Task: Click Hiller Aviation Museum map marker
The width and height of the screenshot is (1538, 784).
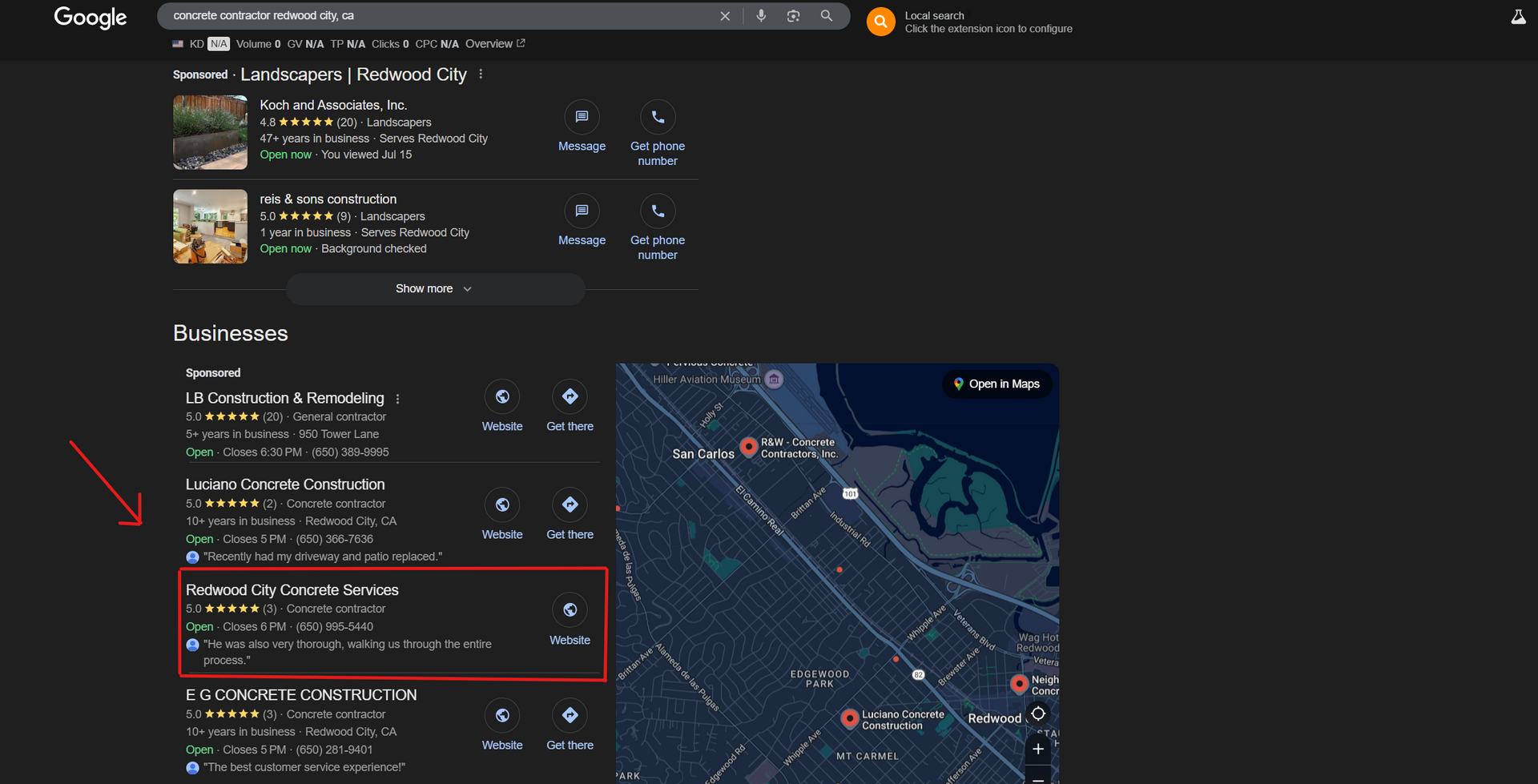Action: tap(774, 380)
